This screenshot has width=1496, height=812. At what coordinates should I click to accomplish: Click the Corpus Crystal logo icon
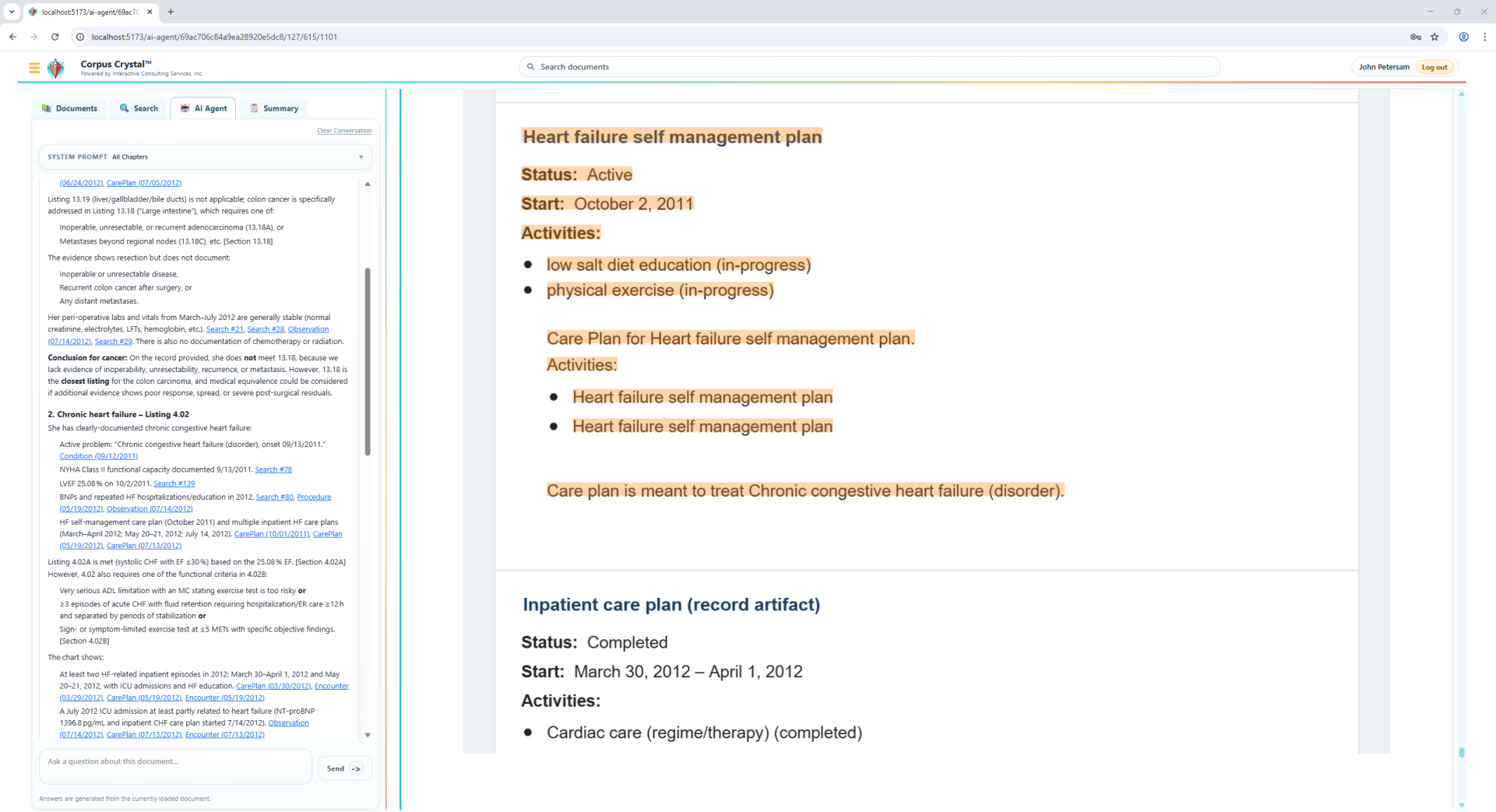56,69
